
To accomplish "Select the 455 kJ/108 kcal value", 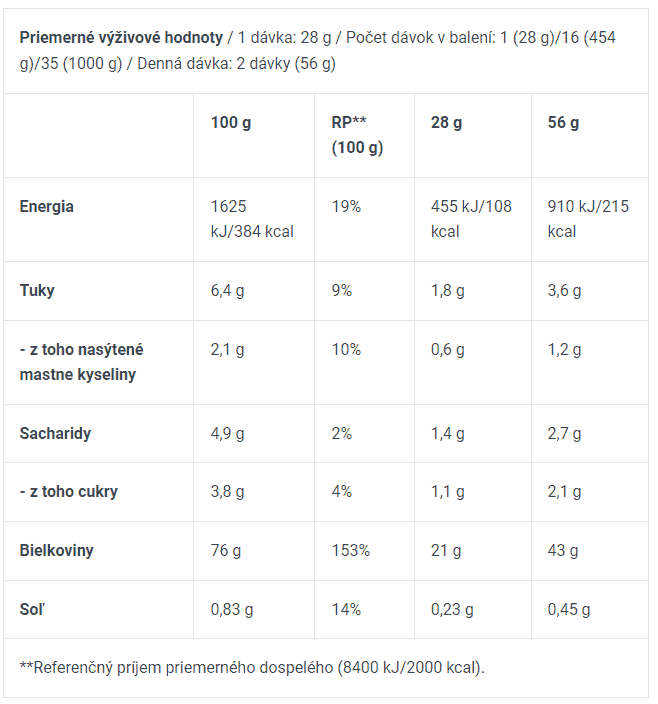I will pos(471,219).
